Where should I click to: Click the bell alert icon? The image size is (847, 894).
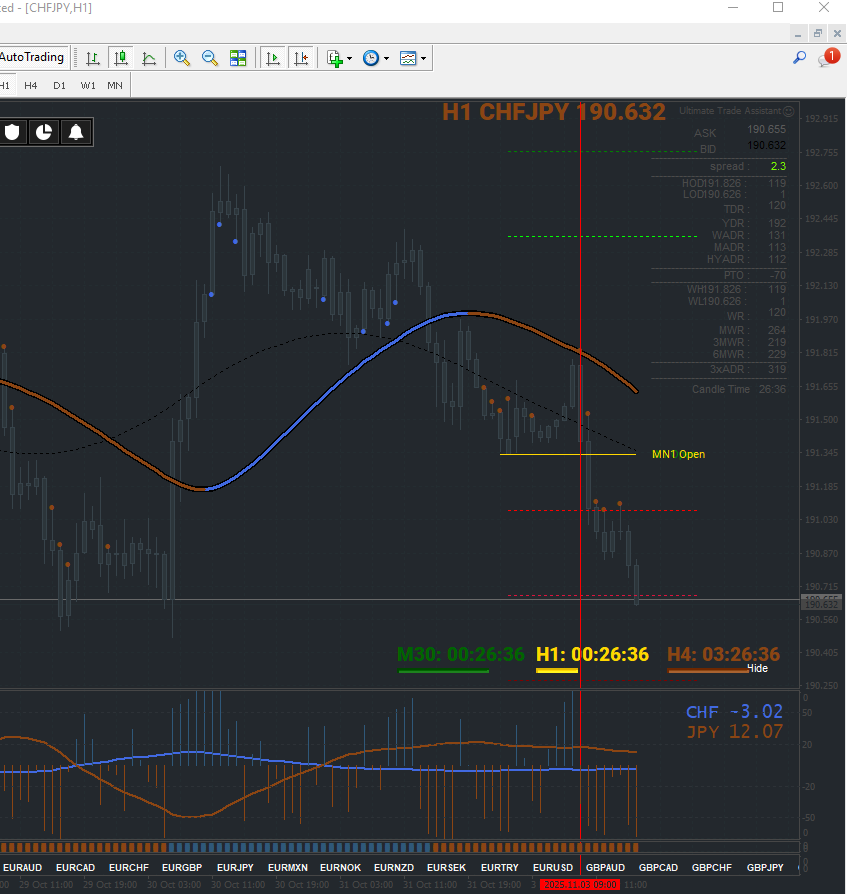click(x=76, y=132)
